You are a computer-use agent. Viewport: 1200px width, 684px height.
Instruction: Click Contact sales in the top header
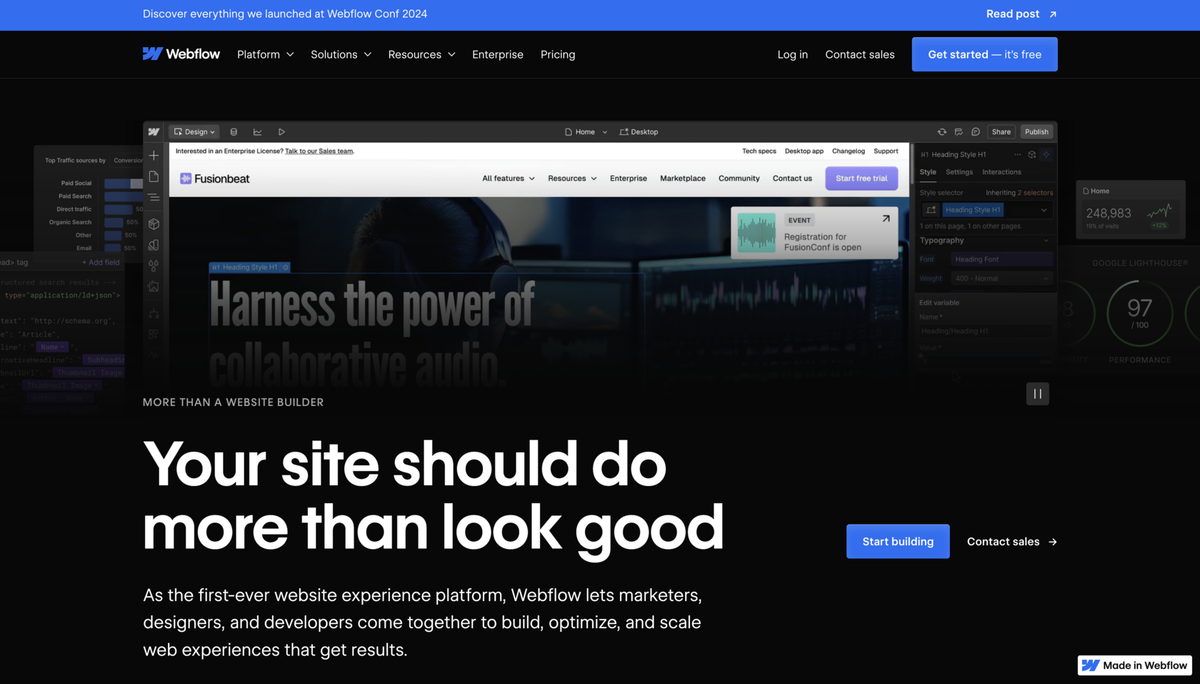click(860, 54)
